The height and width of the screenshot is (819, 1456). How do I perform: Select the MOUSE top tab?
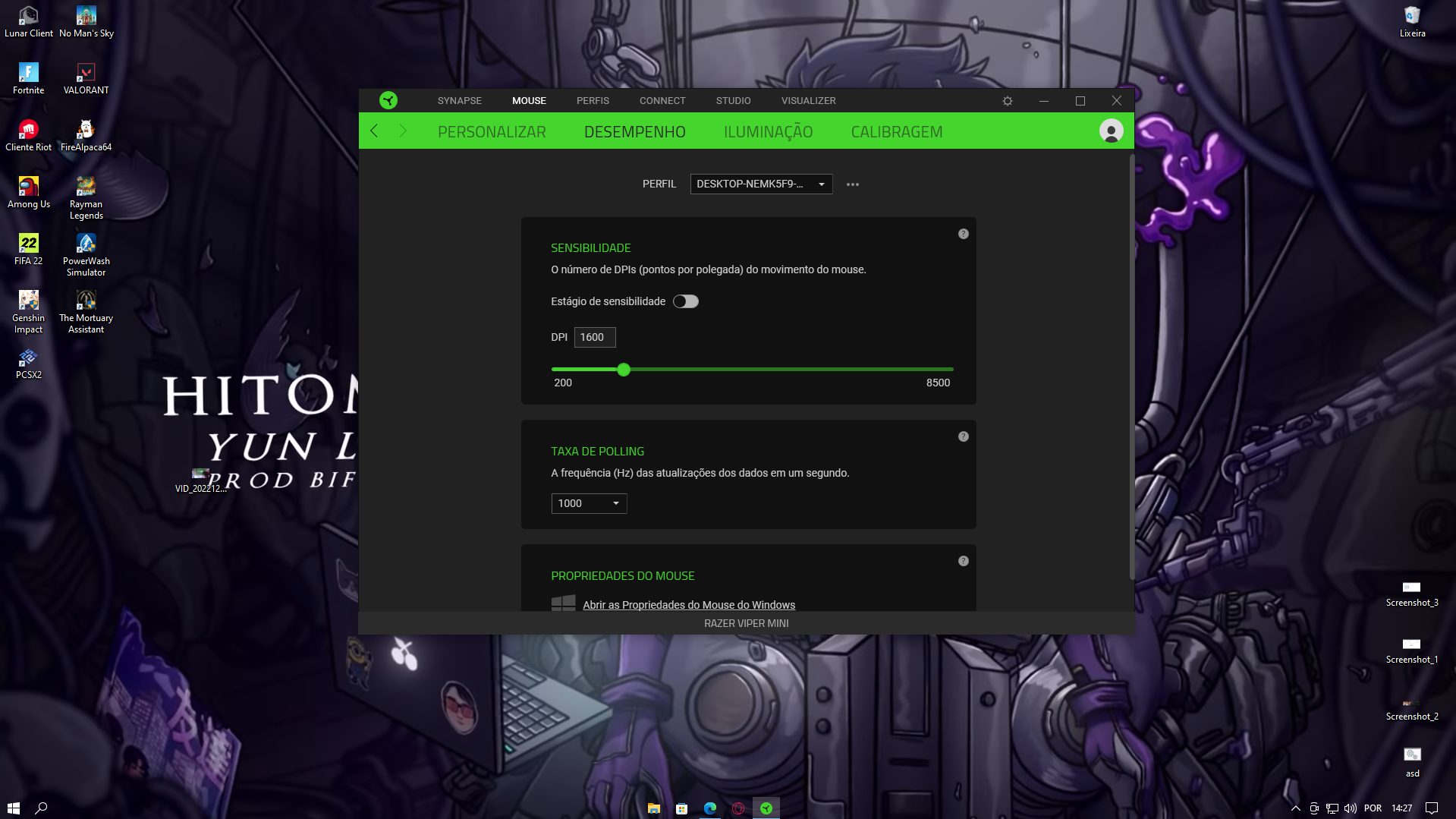(529, 101)
